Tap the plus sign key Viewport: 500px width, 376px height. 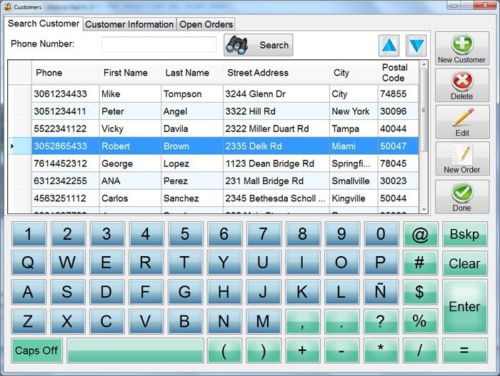coord(302,351)
